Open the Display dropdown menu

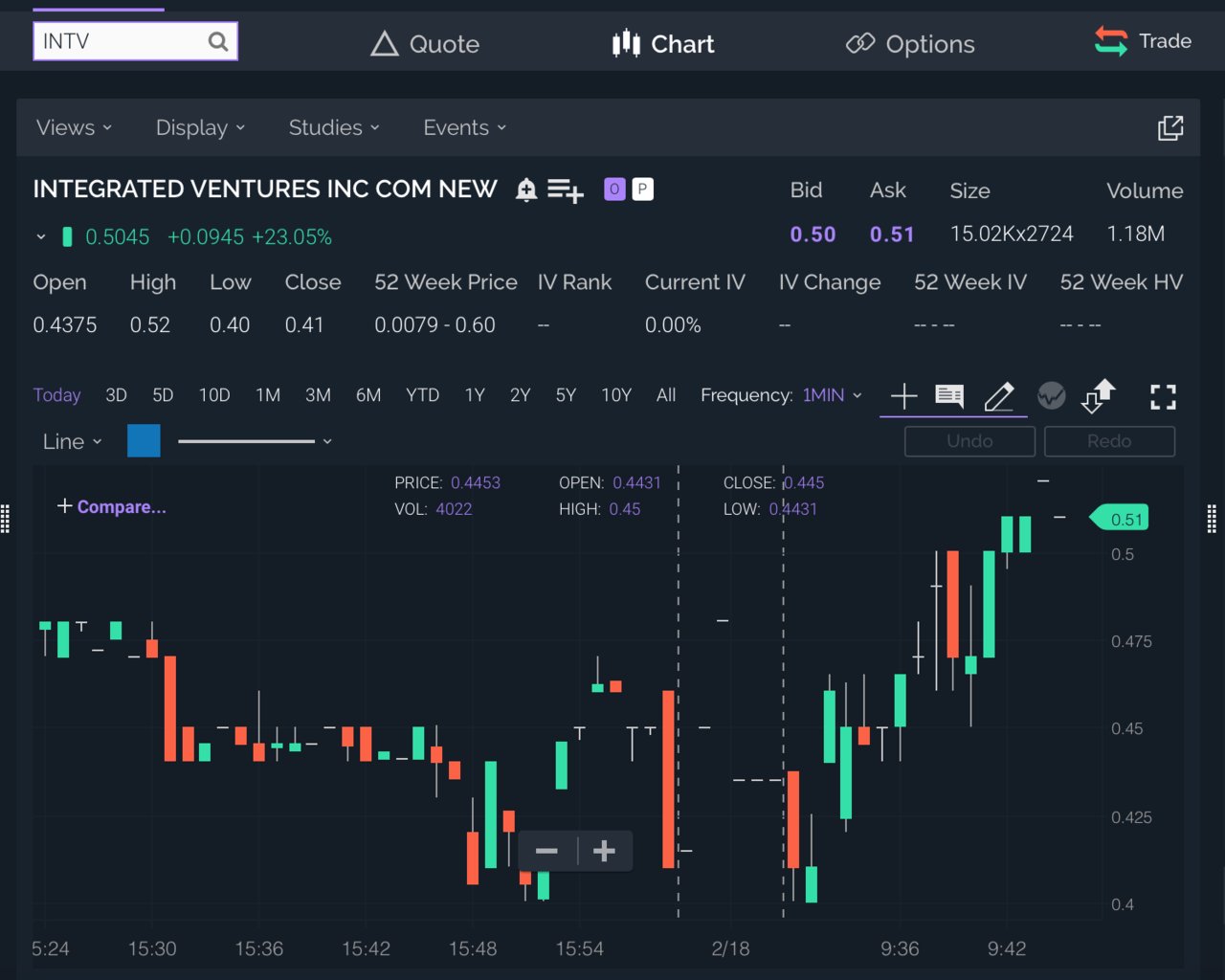(x=201, y=127)
